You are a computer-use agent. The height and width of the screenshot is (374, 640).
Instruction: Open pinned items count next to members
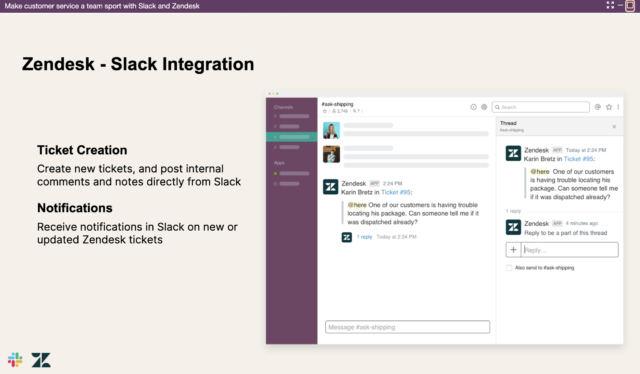356,111
